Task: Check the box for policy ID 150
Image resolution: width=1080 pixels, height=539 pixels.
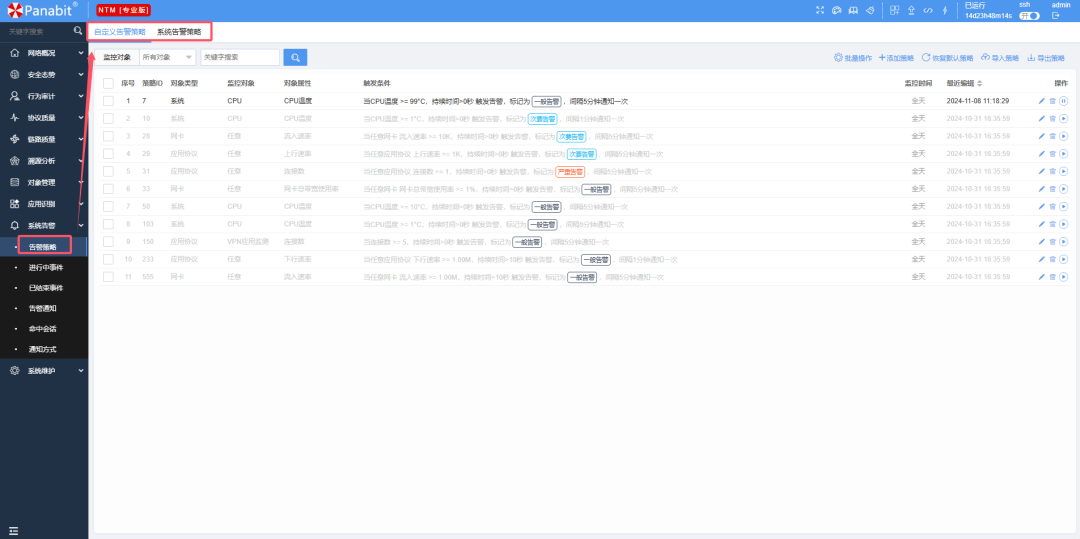Action: click(108, 242)
